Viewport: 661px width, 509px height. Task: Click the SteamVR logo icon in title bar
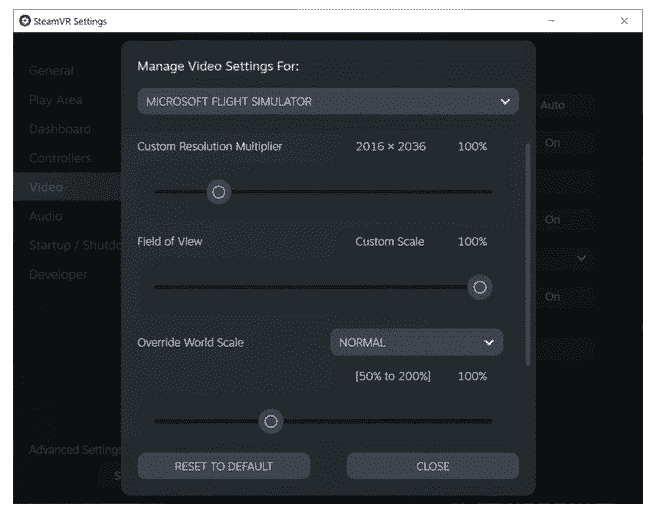click(x=25, y=21)
